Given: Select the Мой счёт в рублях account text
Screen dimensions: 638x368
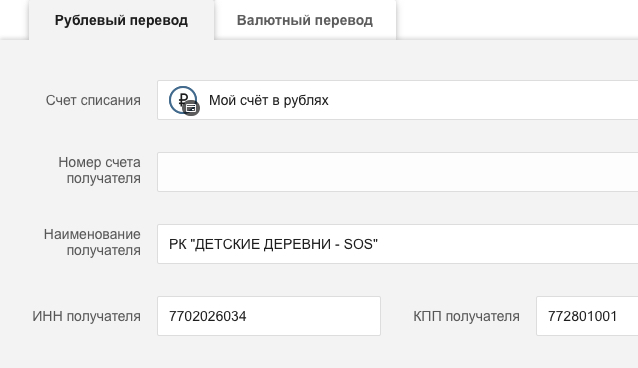Looking at the screenshot, I should [269, 100].
